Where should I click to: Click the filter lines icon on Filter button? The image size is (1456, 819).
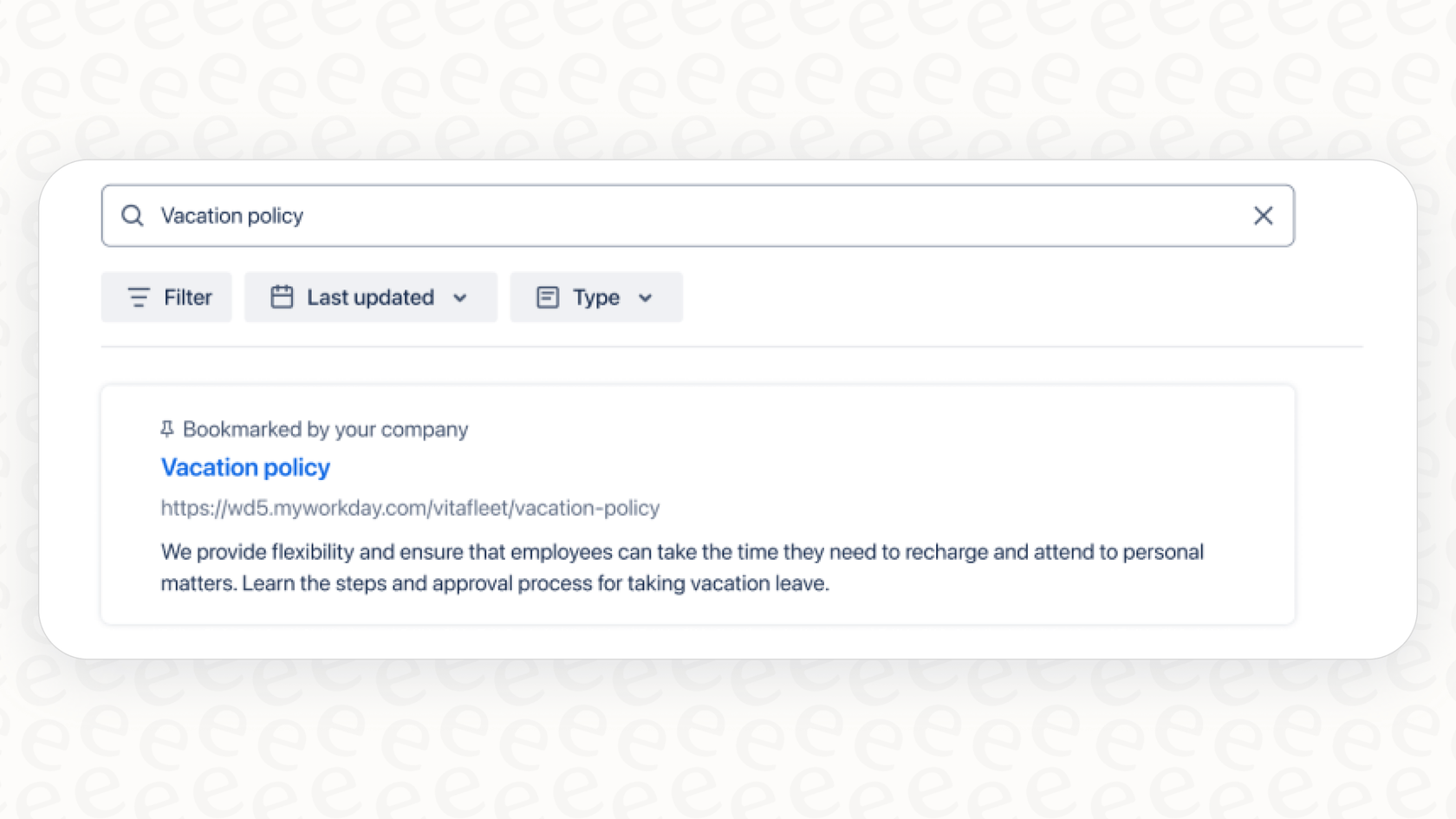pos(139,297)
